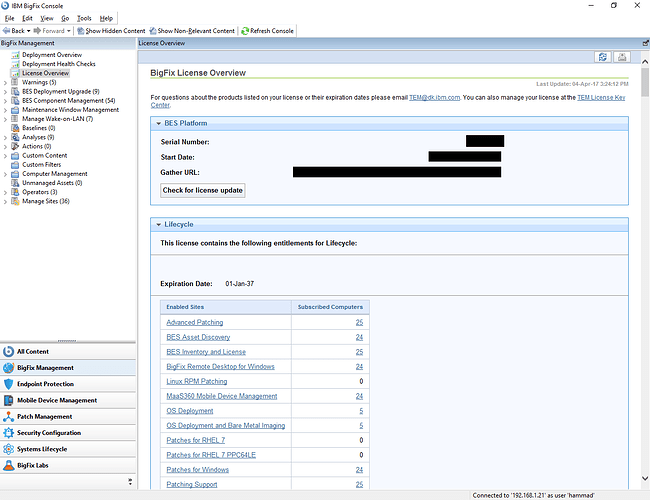Expand the Warnings (5) tree node
Image resolution: width=650 pixels, height=500 pixels.
[5, 83]
